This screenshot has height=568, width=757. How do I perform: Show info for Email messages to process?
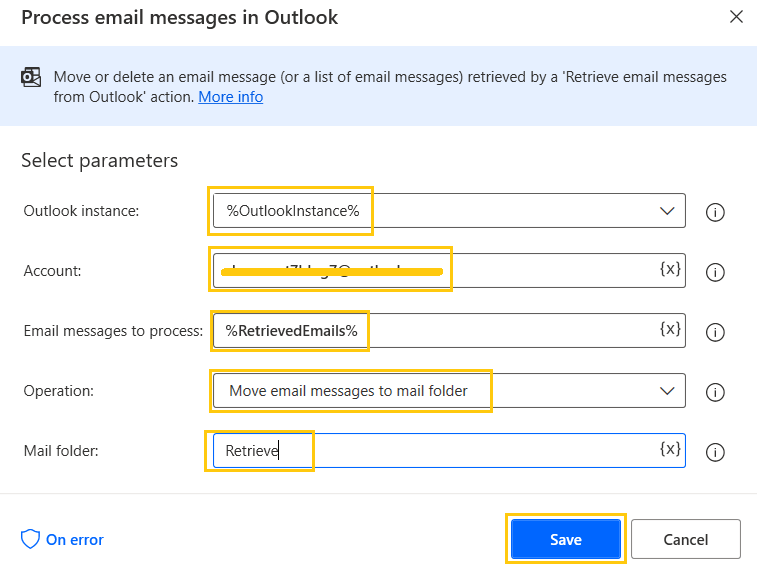[x=715, y=332]
